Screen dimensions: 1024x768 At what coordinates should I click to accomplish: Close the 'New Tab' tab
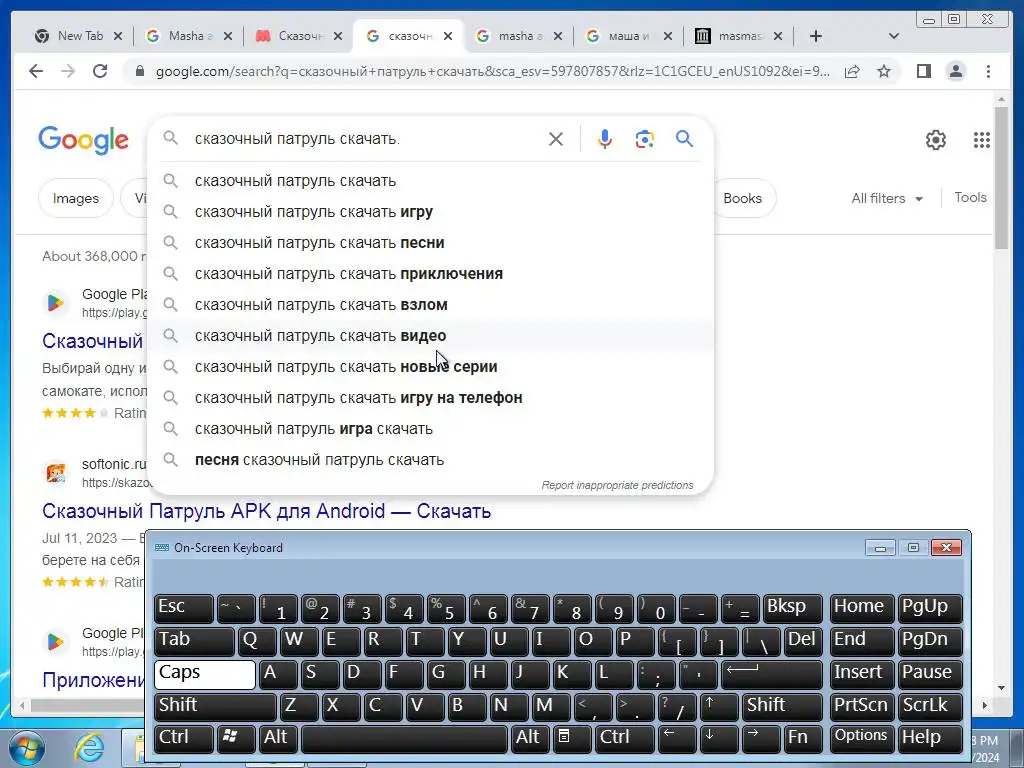(118, 37)
